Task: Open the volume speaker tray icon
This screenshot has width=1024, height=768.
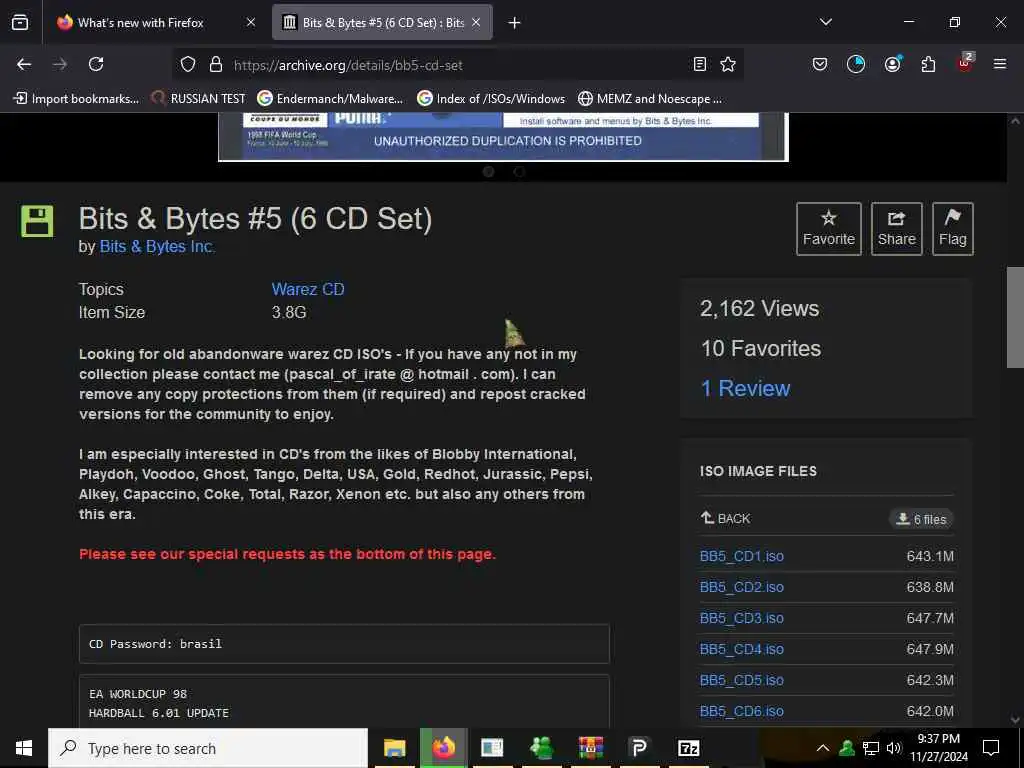Action: tap(894, 748)
